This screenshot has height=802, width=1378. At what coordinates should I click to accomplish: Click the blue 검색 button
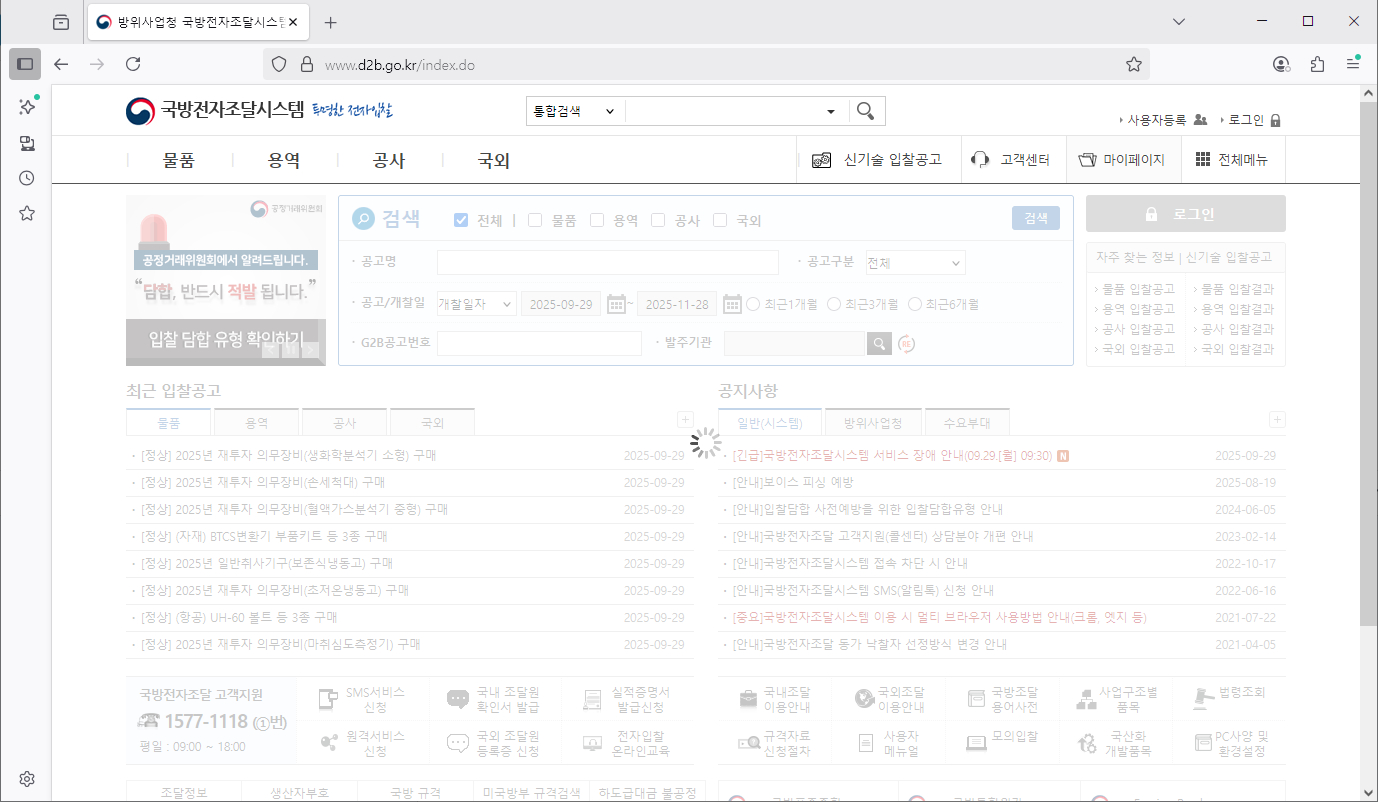pyautogui.click(x=1035, y=218)
